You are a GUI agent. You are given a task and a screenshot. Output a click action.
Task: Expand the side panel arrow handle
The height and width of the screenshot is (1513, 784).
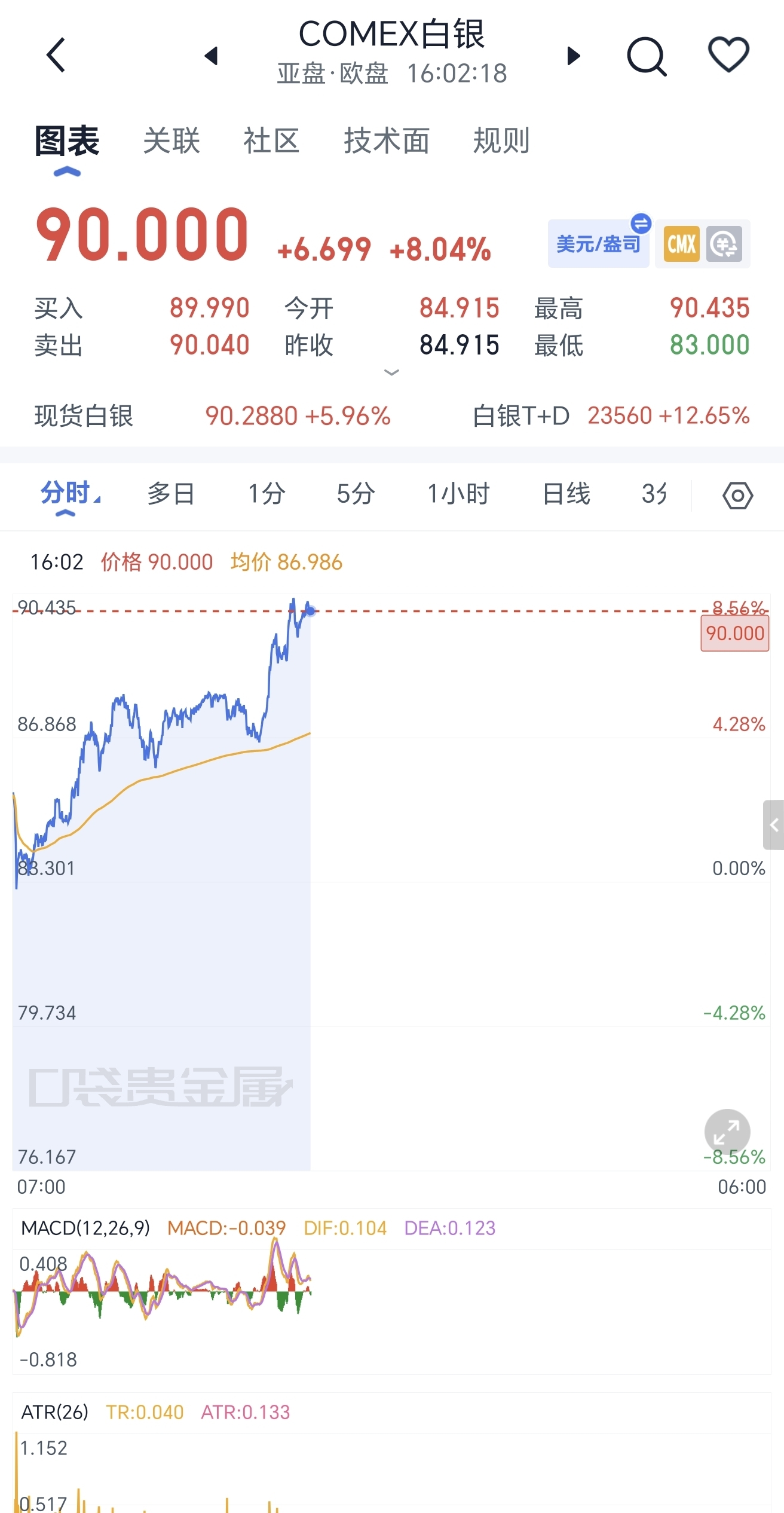click(x=773, y=824)
